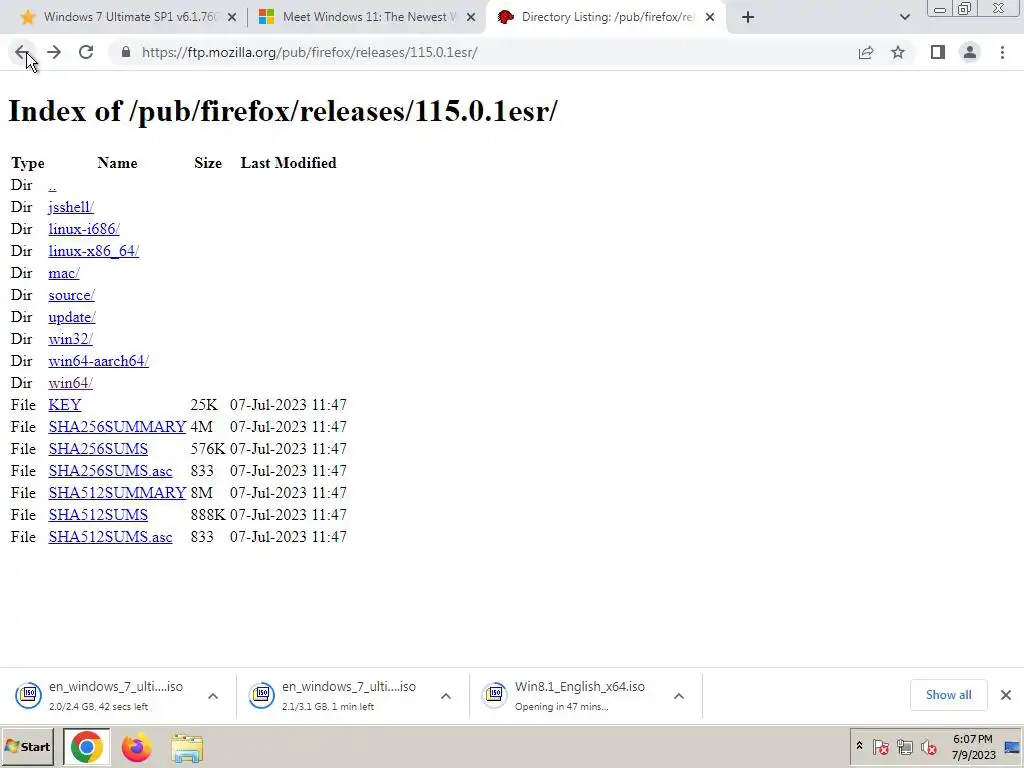Image resolution: width=1024 pixels, height=768 pixels.
Task: Click Show all downloads button
Action: click(948, 695)
